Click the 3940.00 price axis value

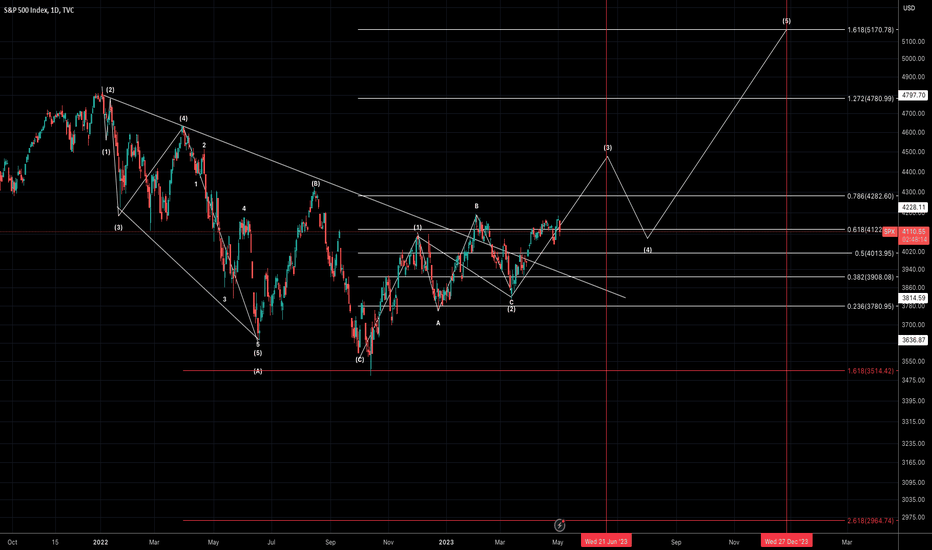tap(913, 270)
